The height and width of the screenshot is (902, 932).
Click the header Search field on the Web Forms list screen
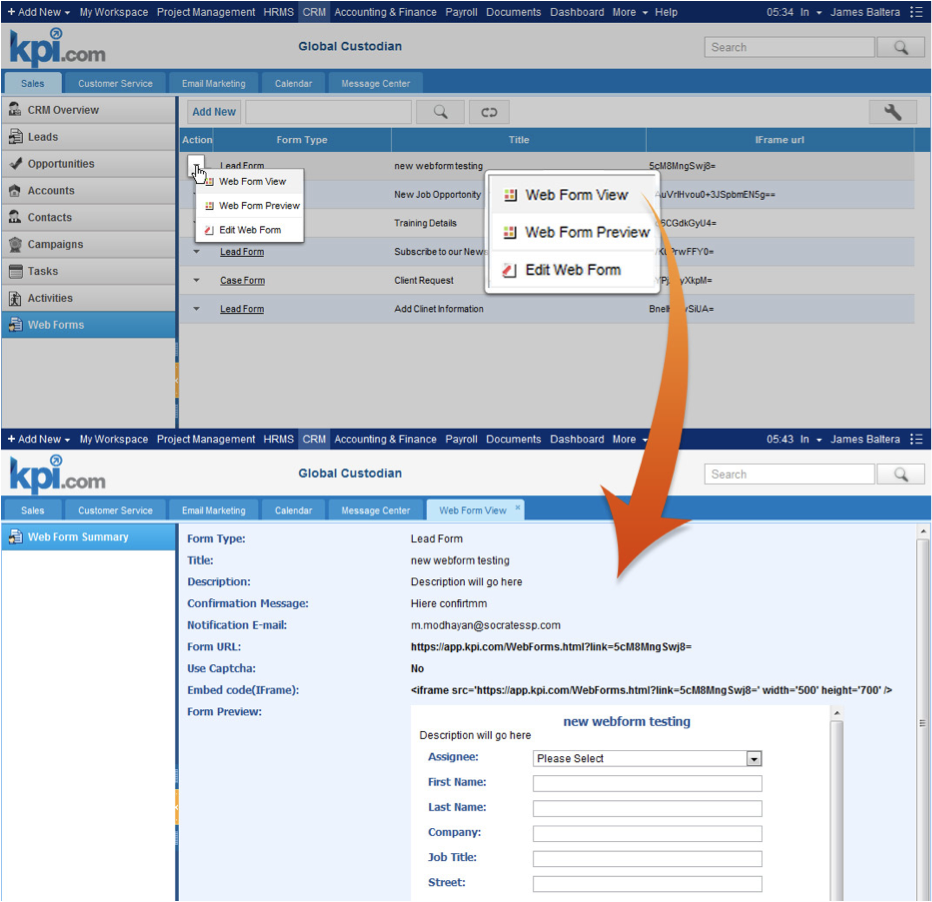click(789, 47)
